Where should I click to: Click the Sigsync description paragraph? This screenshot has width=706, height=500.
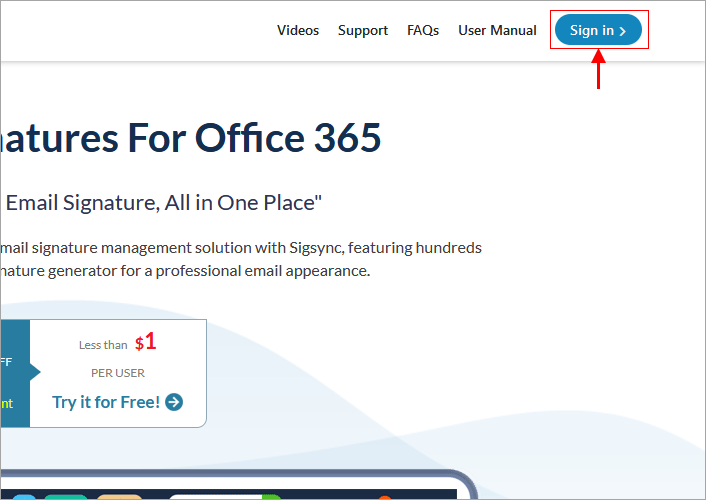coord(240,259)
